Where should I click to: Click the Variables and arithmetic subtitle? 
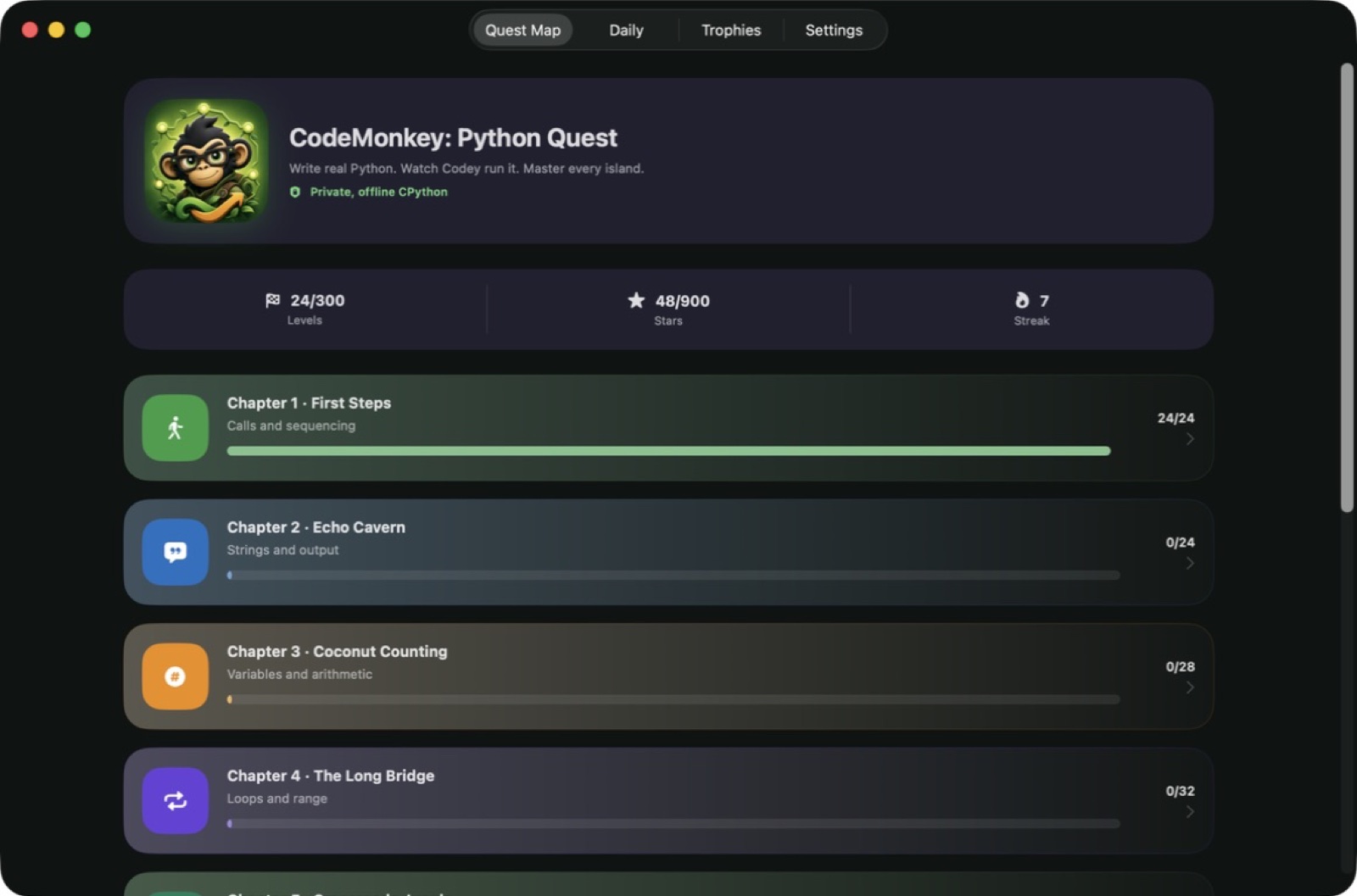[299, 675]
